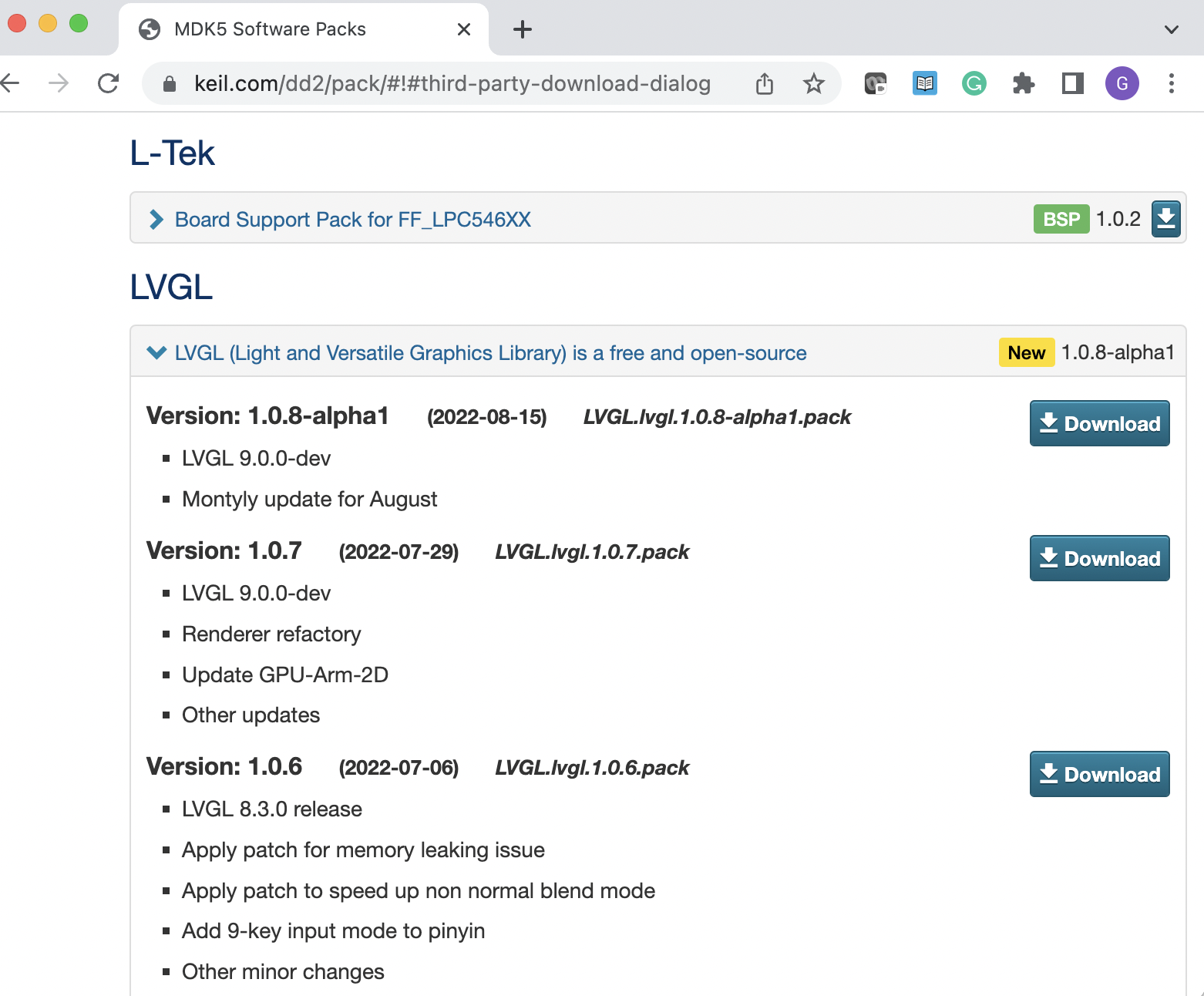Viewport: 1204px width, 996px height.
Task: Open the Chrome extensions puzzle icon
Action: 1023,83
